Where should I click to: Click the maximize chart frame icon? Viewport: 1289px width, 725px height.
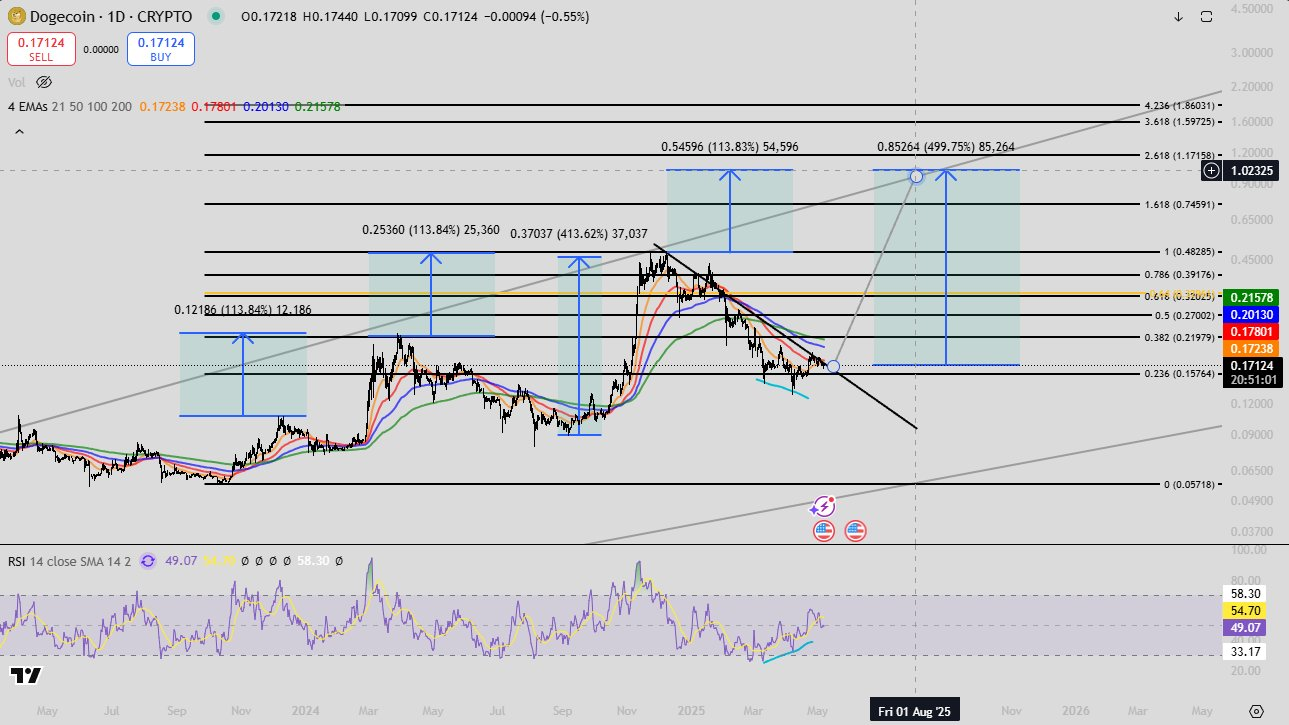[1206, 16]
